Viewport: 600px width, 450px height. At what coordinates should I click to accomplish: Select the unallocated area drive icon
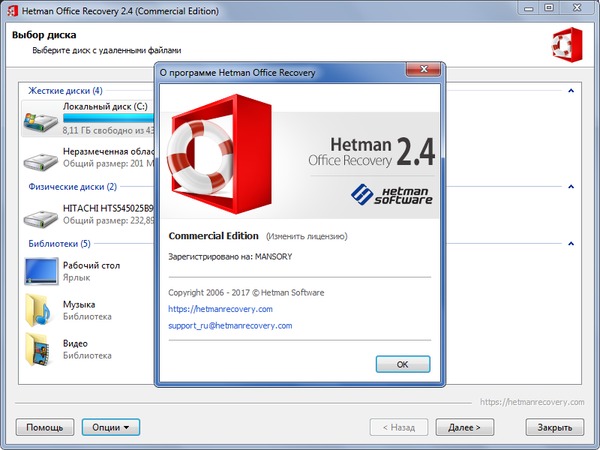click(x=40, y=159)
